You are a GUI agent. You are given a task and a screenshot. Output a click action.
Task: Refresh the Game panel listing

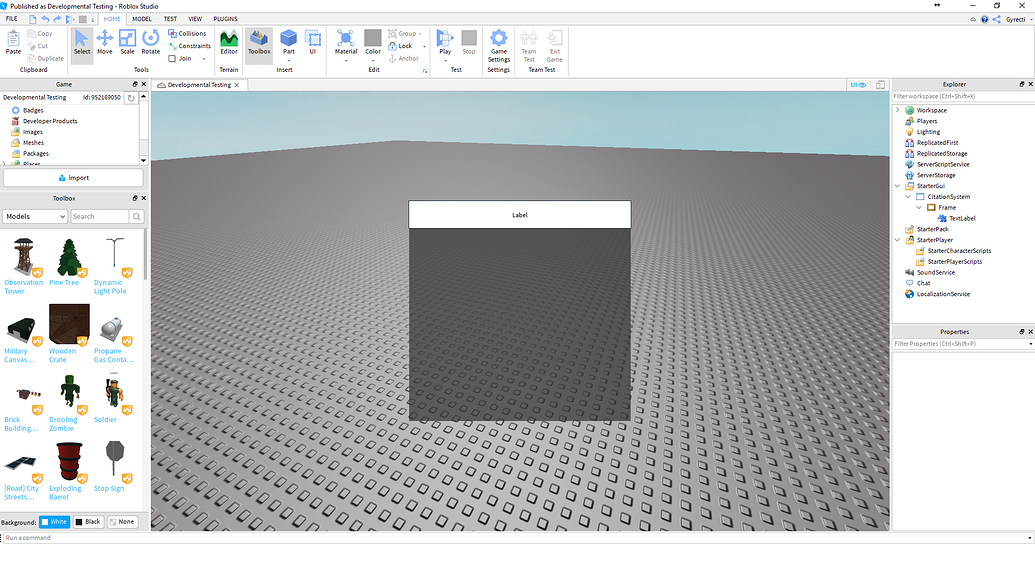pyautogui.click(x=131, y=98)
